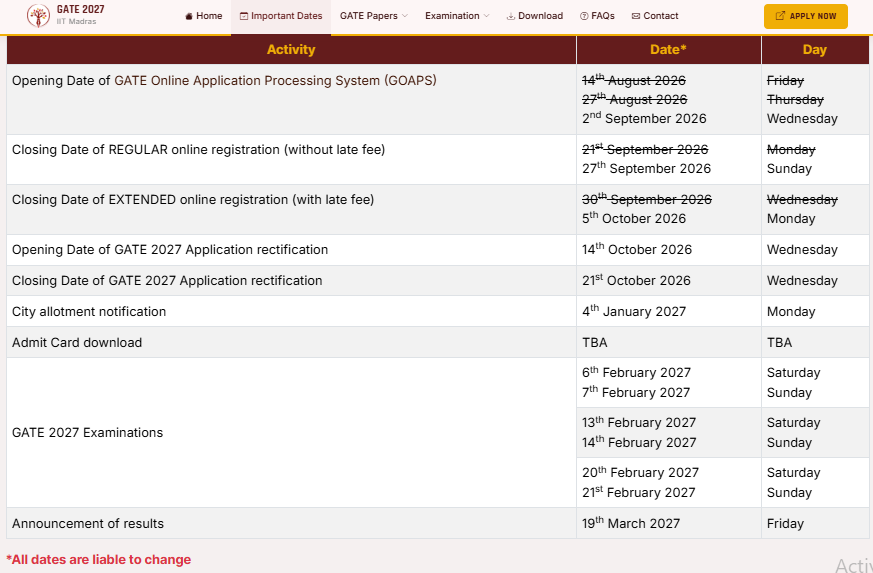The width and height of the screenshot is (873, 573).
Task: Select the 2nd September 2026 date
Action: (x=644, y=118)
